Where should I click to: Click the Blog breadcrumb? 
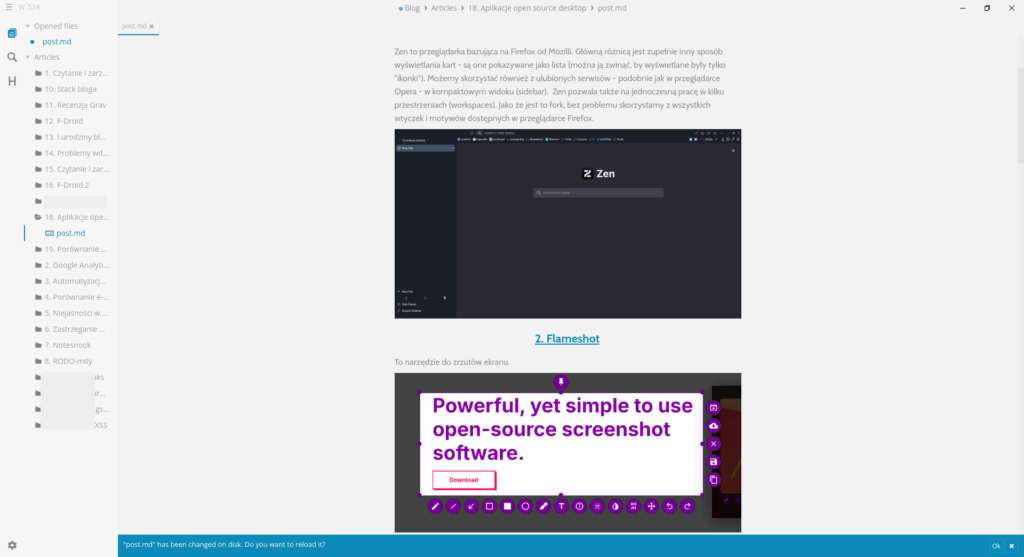click(x=412, y=8)
